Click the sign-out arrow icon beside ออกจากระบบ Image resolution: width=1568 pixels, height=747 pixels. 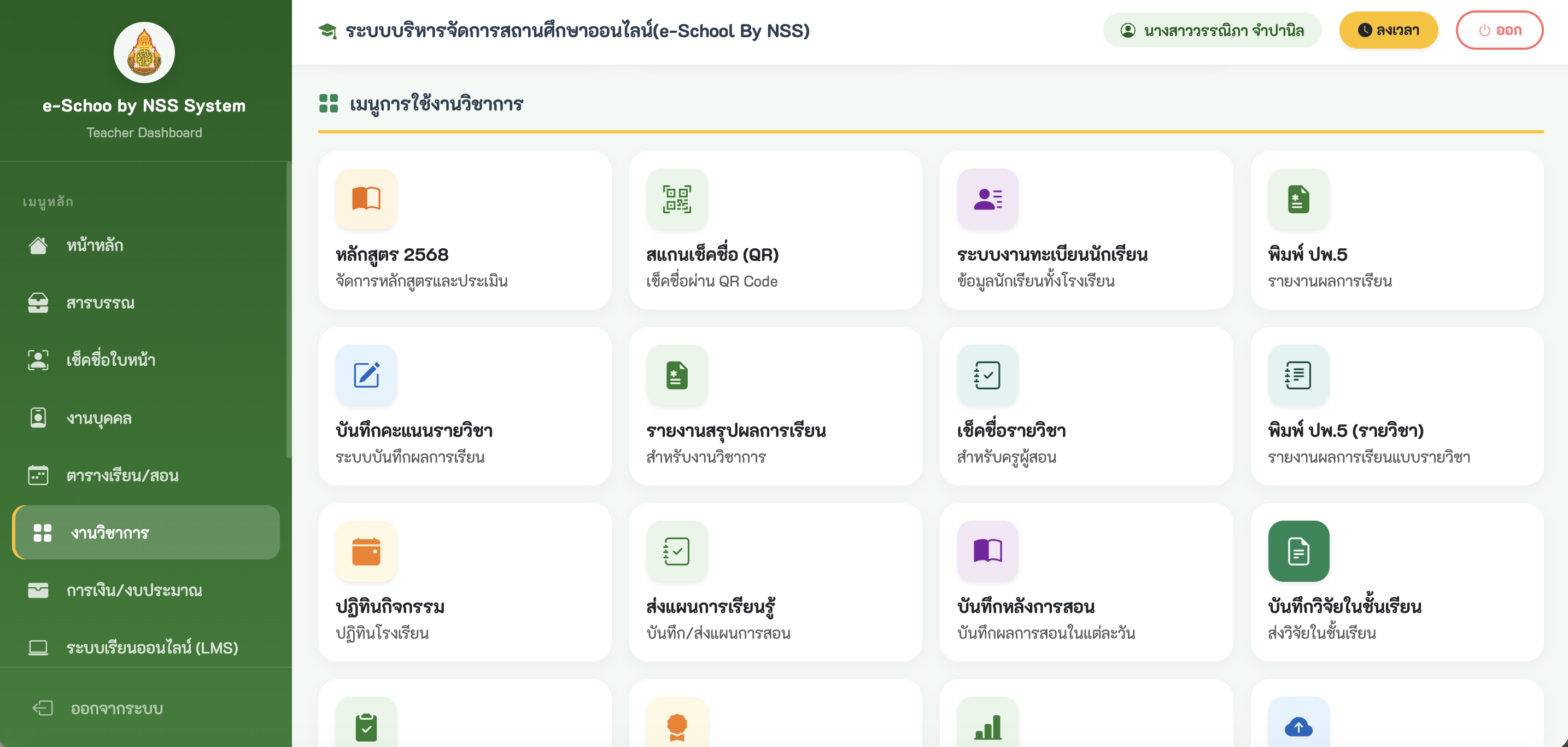point(43,708)
